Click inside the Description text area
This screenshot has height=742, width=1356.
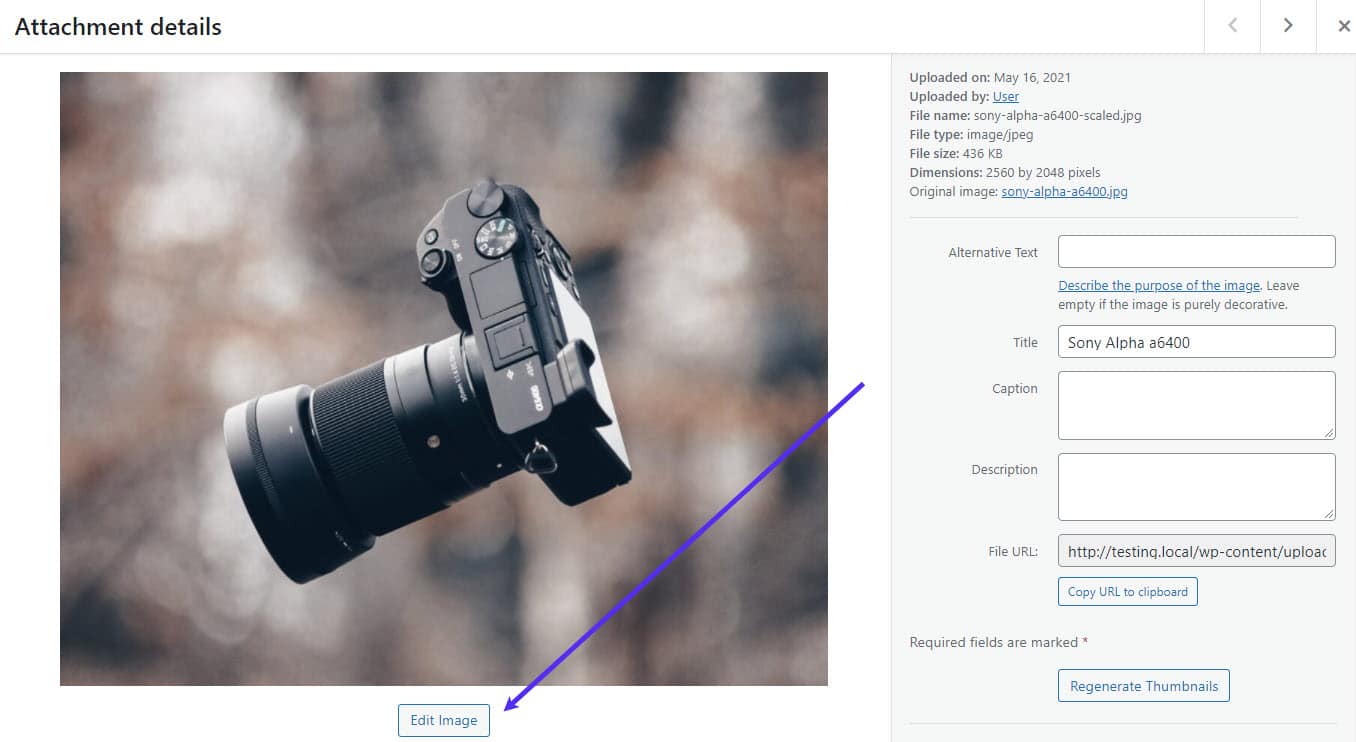point(1196,486)
